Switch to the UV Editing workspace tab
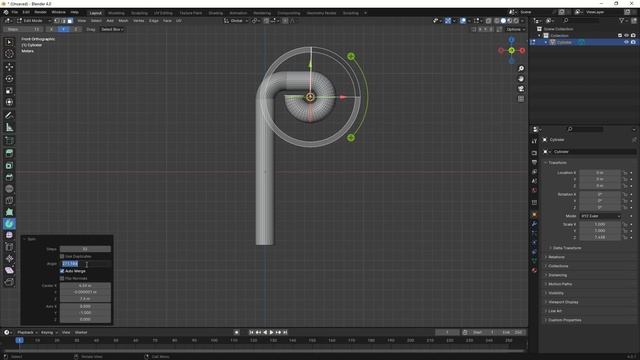This screenshot has height=360, width=640. point(163,13)
